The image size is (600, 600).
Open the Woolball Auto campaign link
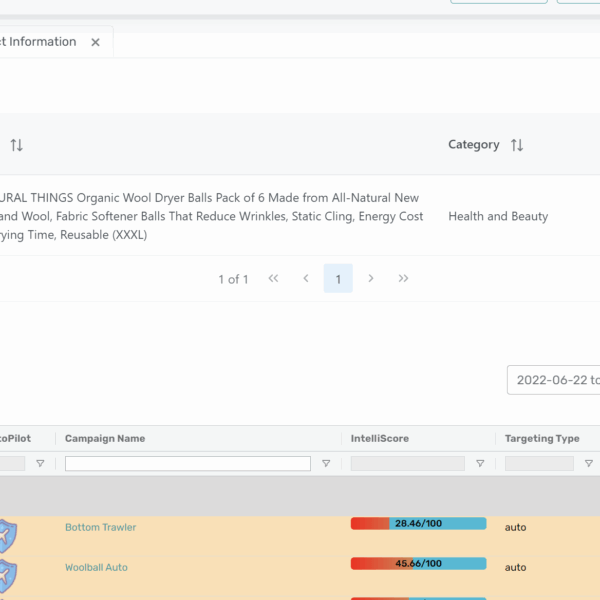(96, 567)
